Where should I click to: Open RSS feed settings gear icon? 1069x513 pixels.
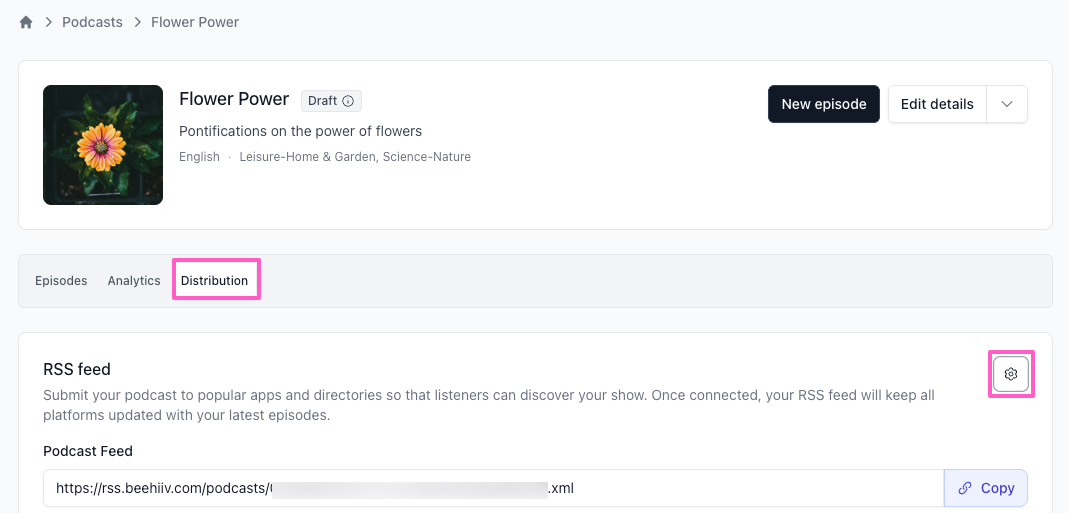click(1011, 374)
